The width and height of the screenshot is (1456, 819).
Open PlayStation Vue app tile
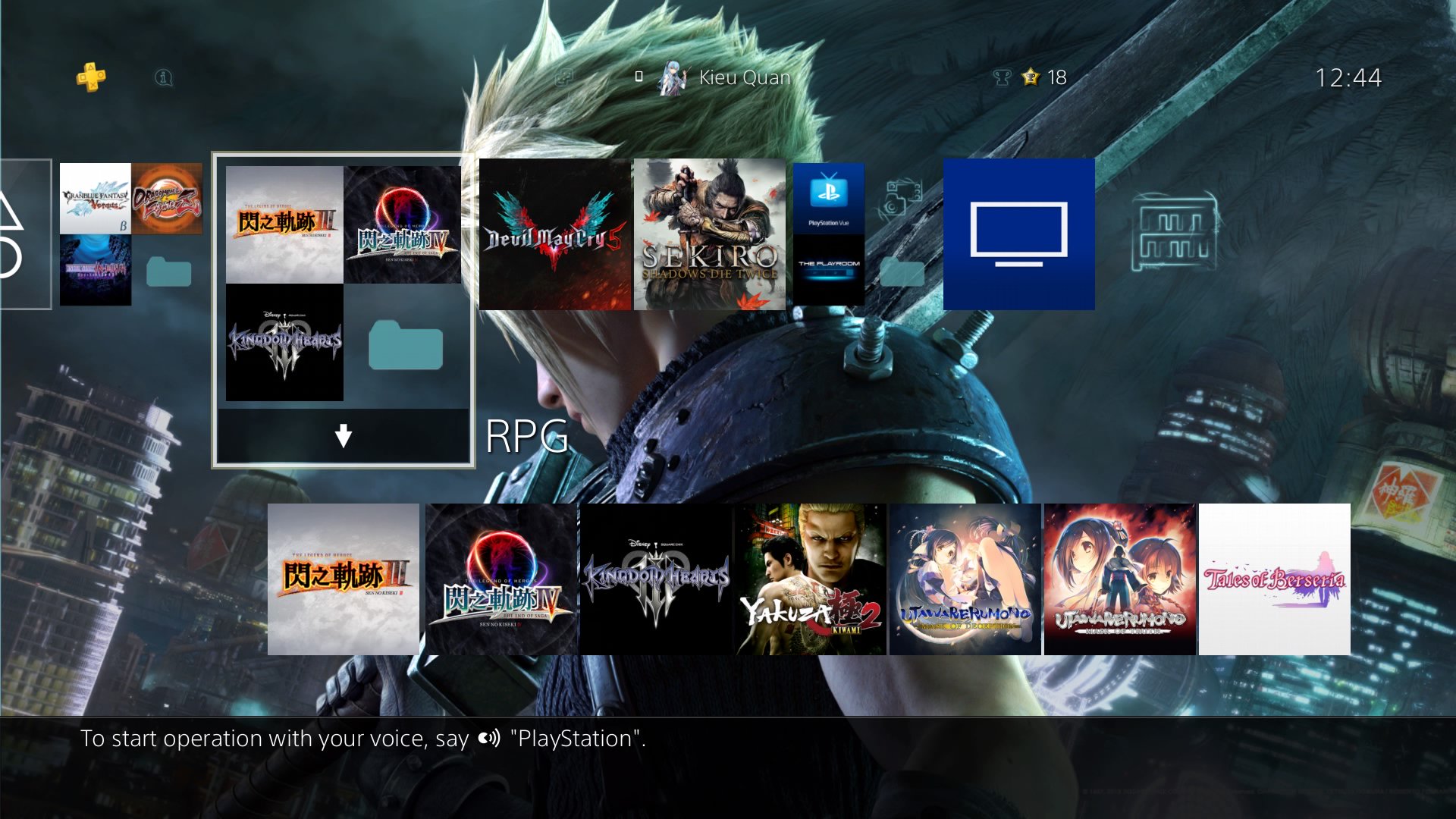pos(829,197)
